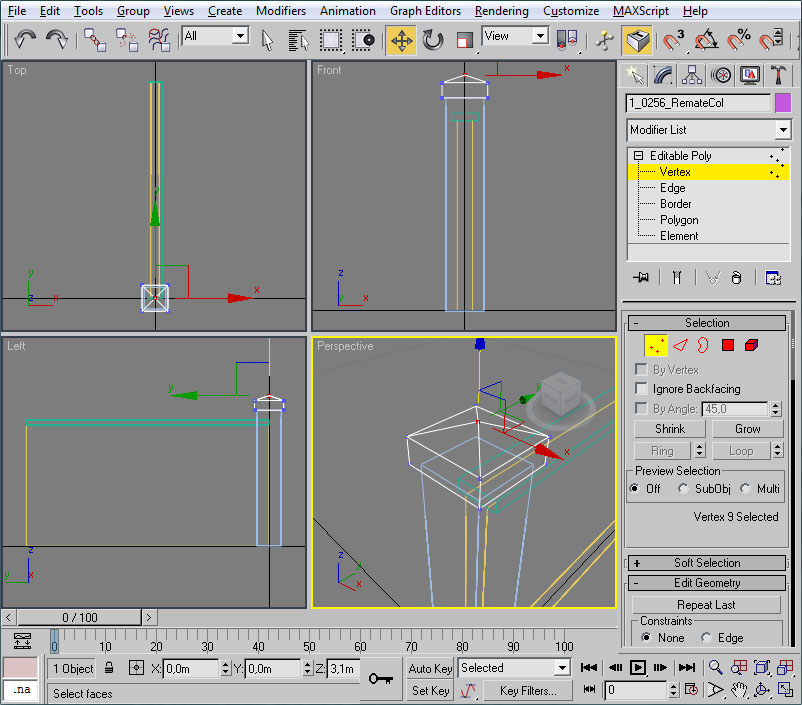The image size is (802, 705).
Task: Open the Hierarchy command panel tab
Action: [692, 75]
